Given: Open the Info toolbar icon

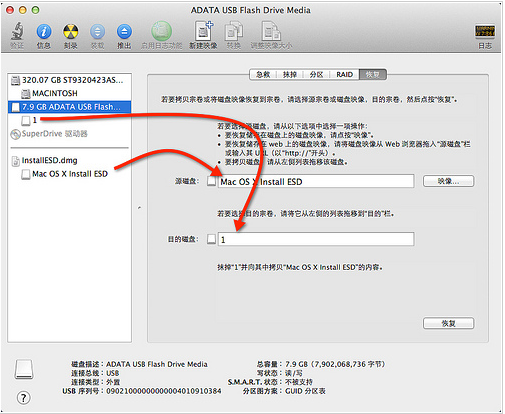Looking at the screenshot, I should [x=44, y=32].
